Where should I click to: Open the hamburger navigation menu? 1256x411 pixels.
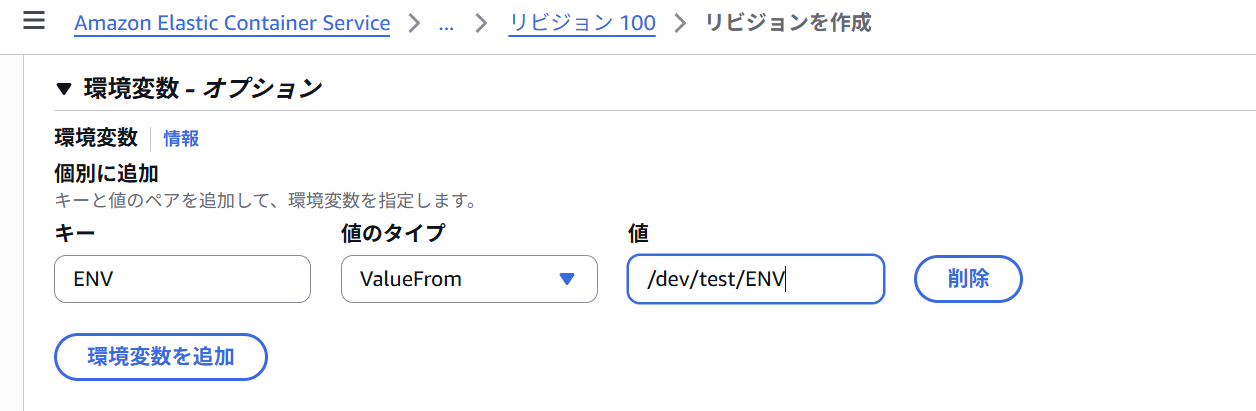[x=34, y=21]
